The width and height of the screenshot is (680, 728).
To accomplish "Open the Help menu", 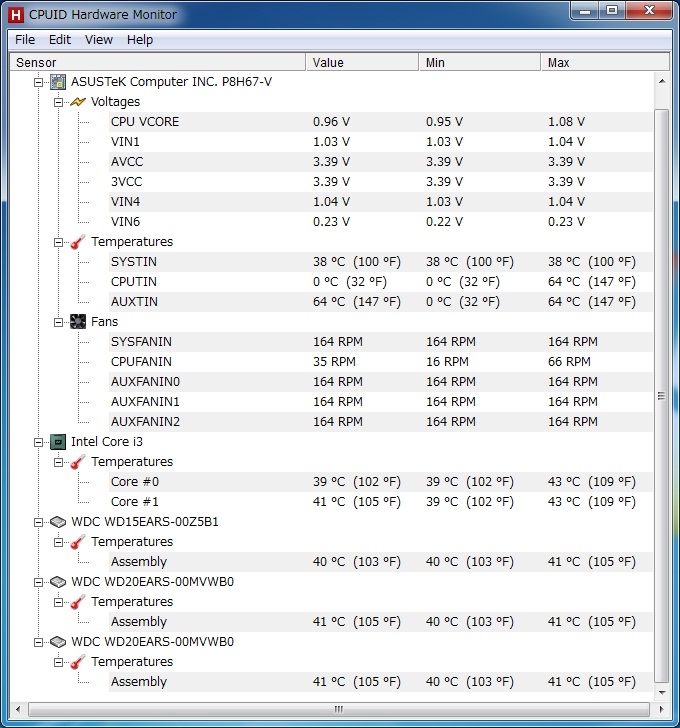I will click(x=140, y=39).
